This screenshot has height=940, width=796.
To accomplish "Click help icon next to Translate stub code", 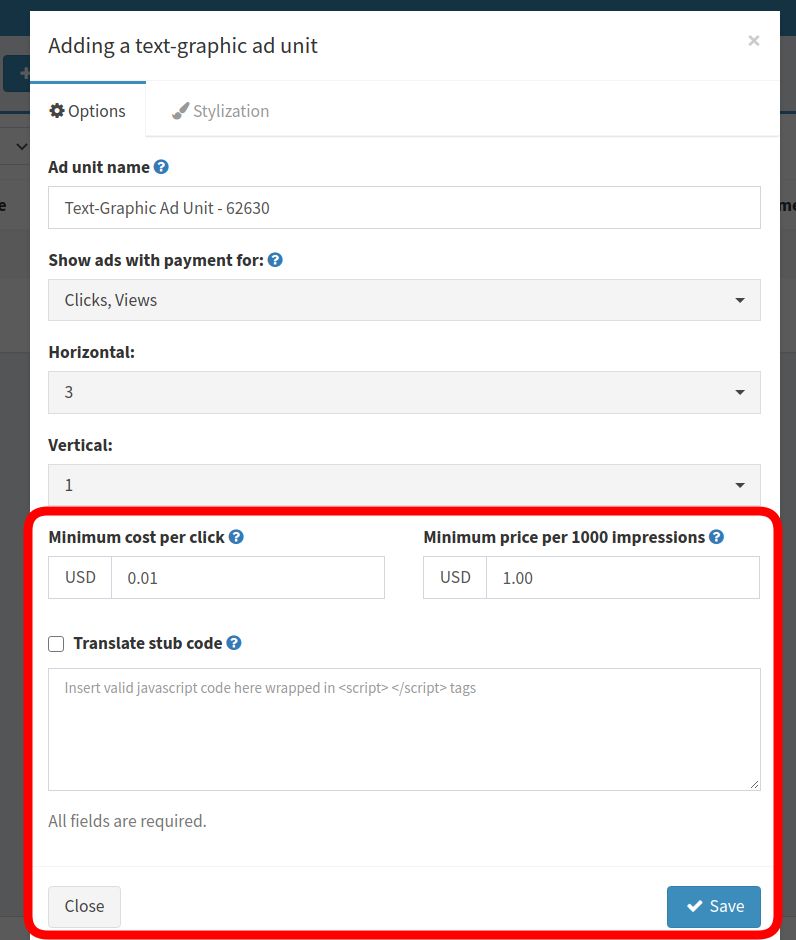I will point(234,643).
